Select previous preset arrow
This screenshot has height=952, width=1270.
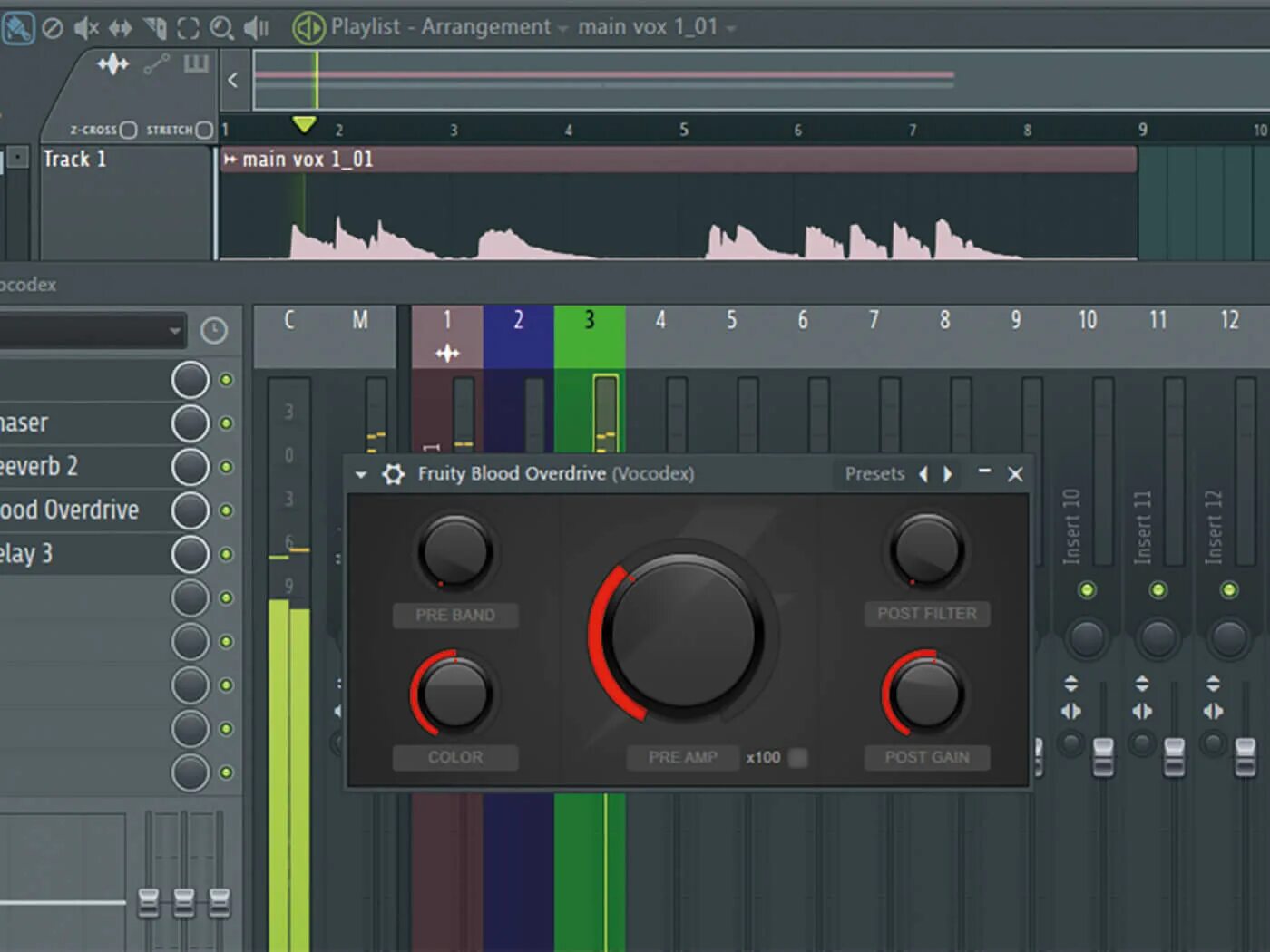coord(923,474)
